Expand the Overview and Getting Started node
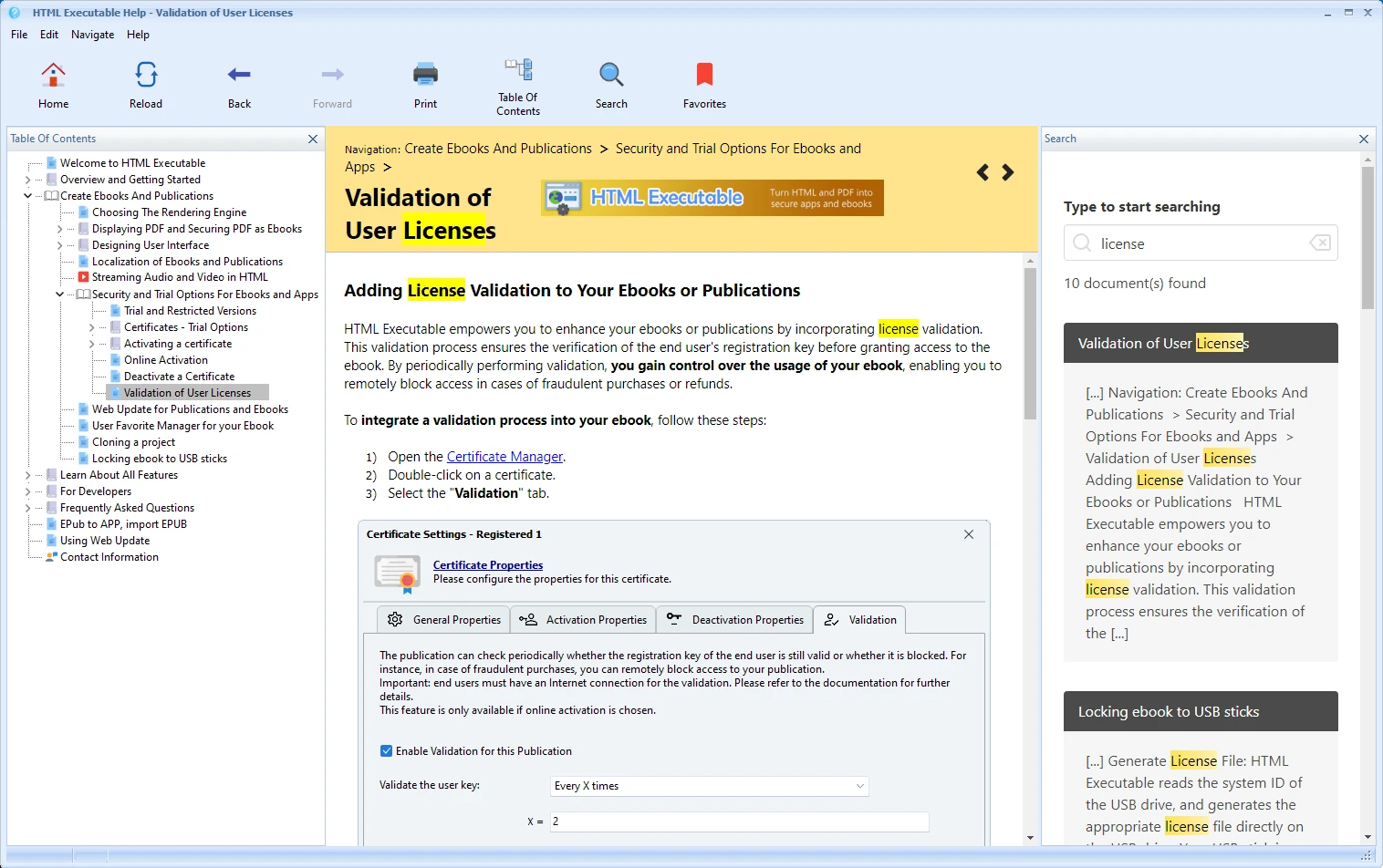Screen dimensions: 1383x868 click(x=27, y=180)
